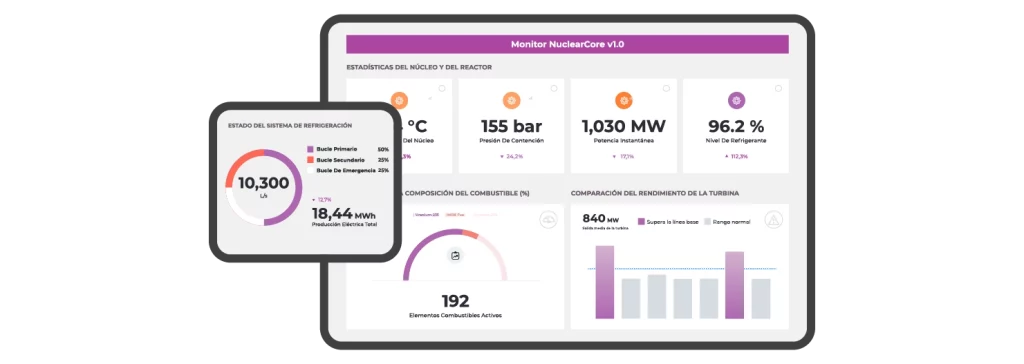The width and height of the screenshot is (1024, 364).
Task: Click the chart icon inside the fuel gauge
Action: (x=456, y=256)
